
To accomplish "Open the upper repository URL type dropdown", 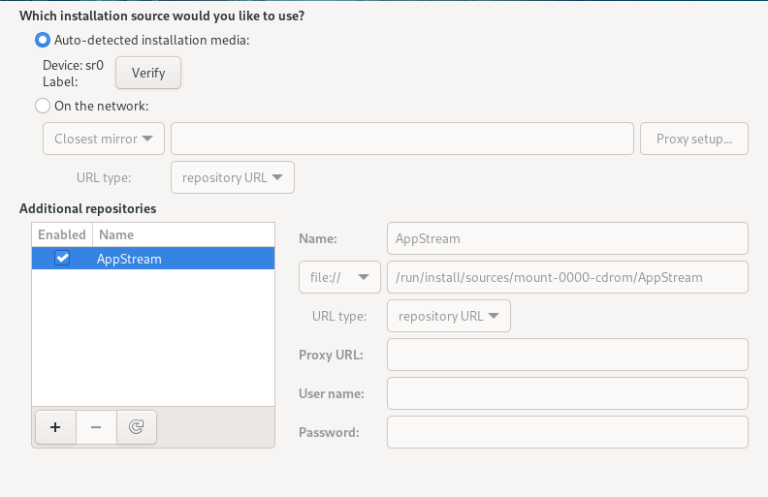I will click(x=233, y=177).
